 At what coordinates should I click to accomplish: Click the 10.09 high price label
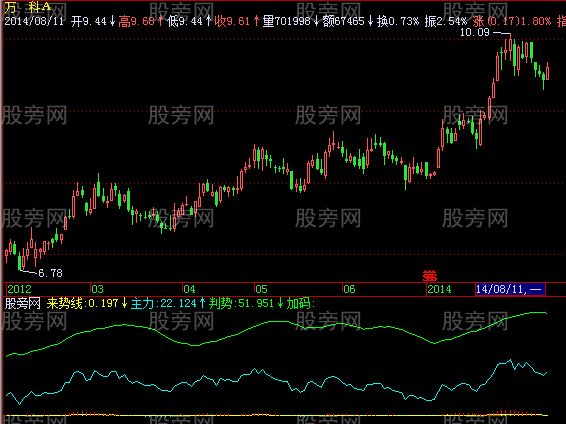click(x=475, y=32)
